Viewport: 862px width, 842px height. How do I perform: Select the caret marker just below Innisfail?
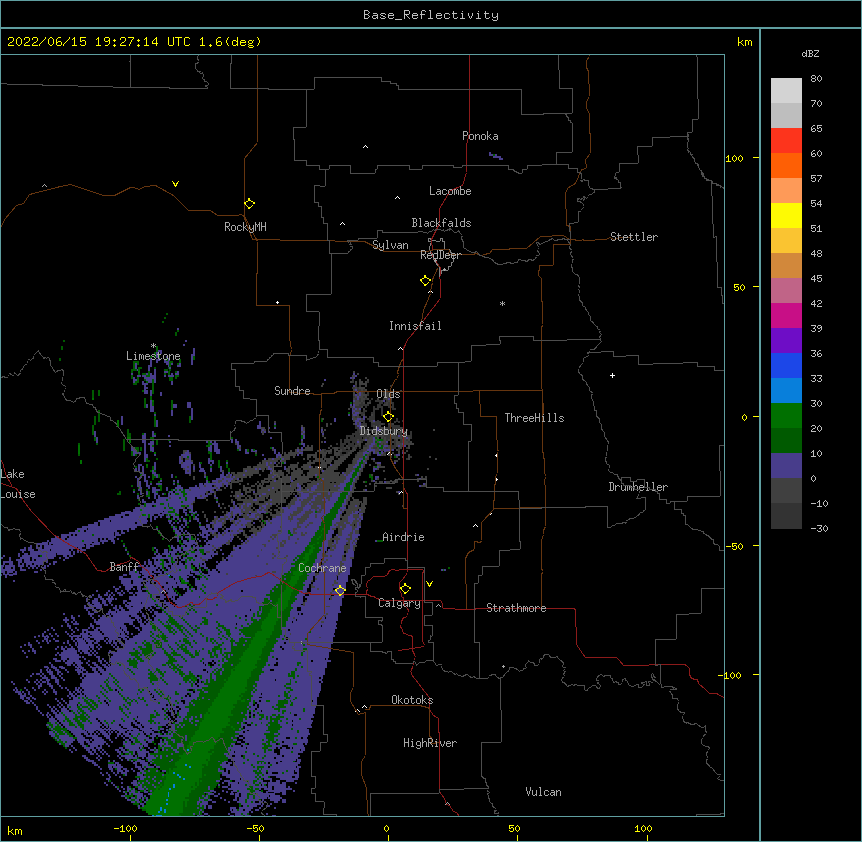tap(400, 348)
